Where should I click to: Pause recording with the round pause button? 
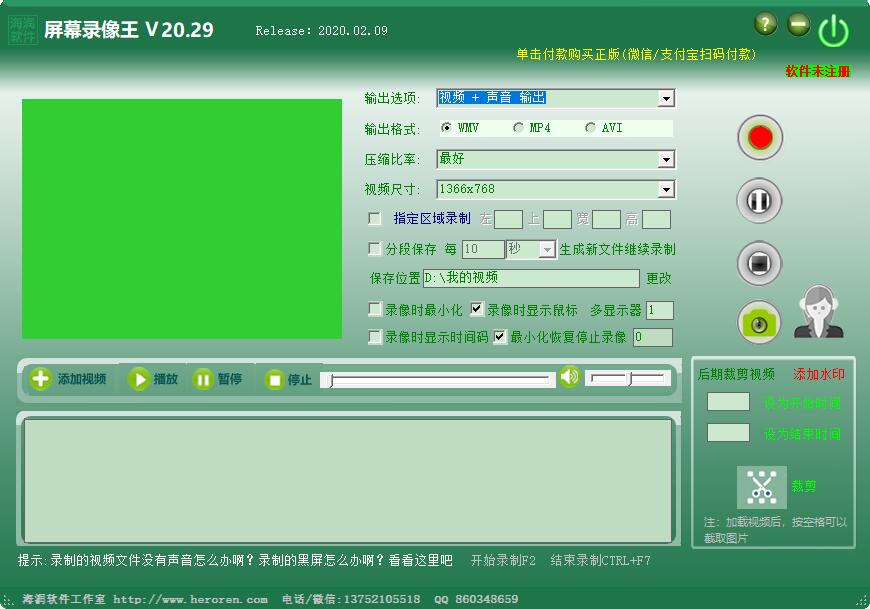759,200
